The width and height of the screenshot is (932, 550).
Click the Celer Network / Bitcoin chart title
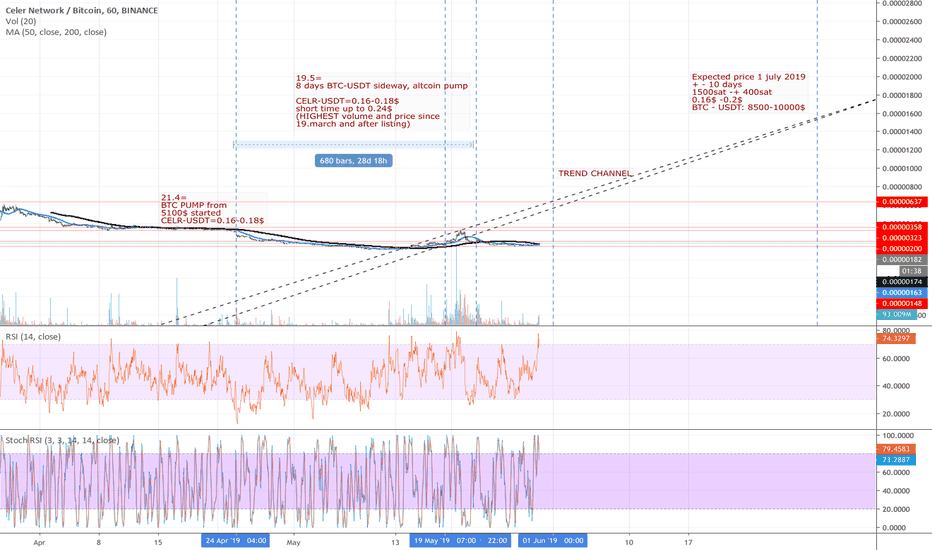(x=82, y=10)
